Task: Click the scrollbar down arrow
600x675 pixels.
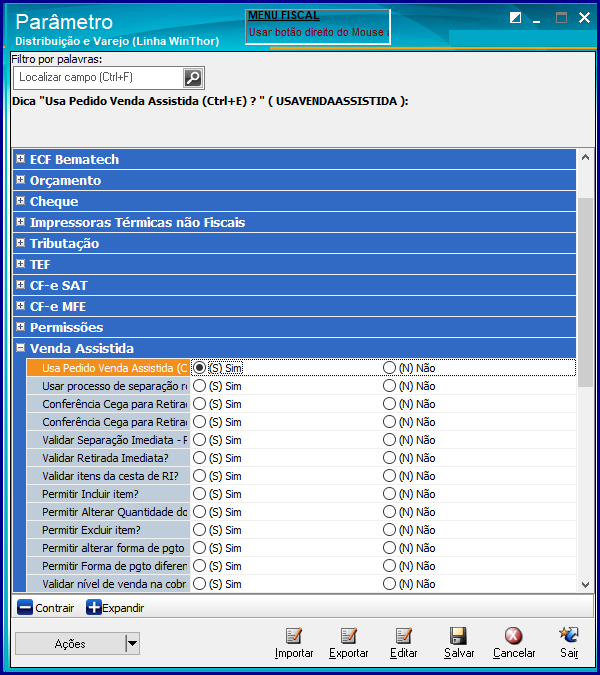Action: tap(585, 585)
